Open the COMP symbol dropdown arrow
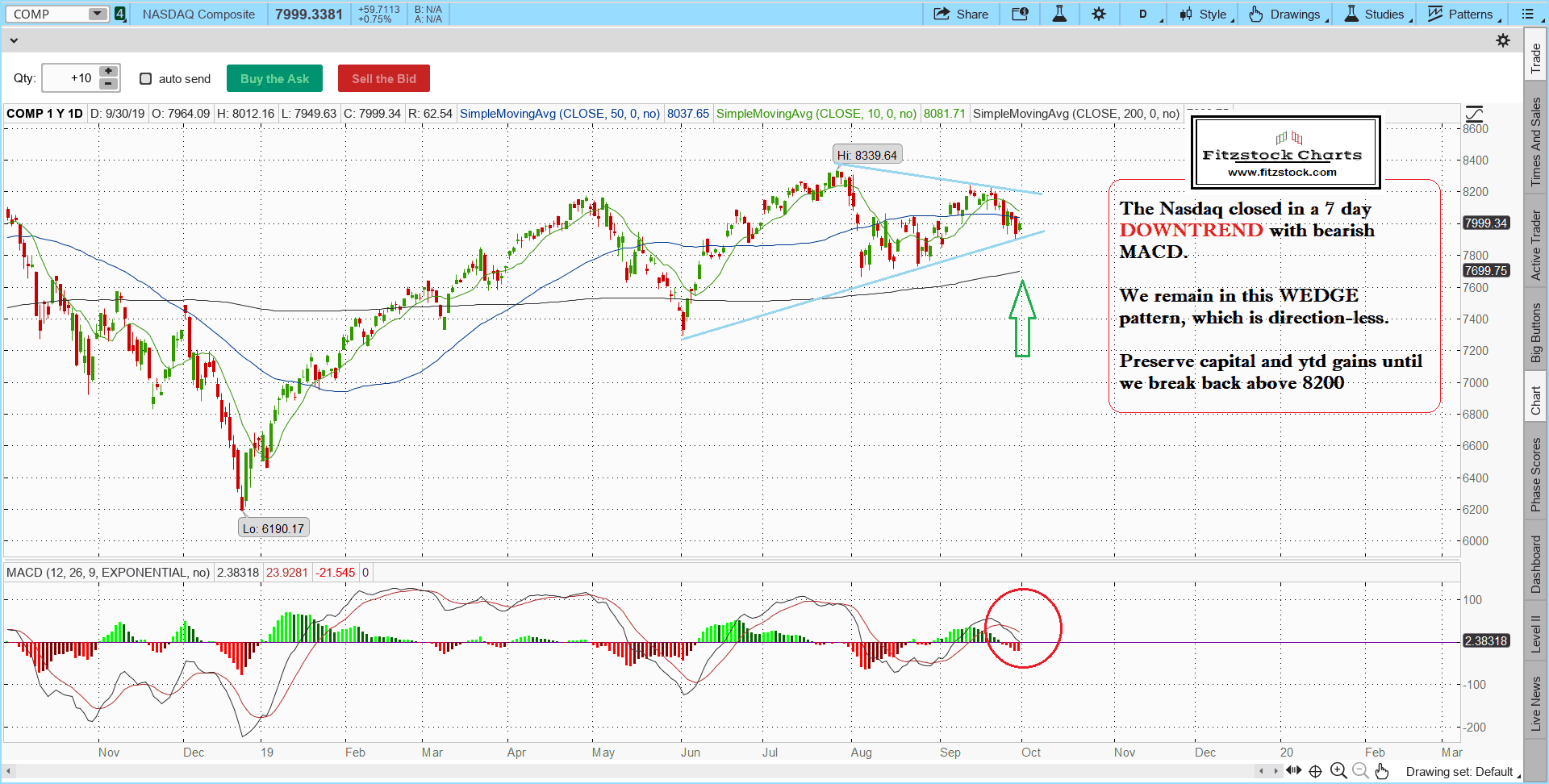Image resolution: width=1549 pixels, height=784 pixels. 97,14
